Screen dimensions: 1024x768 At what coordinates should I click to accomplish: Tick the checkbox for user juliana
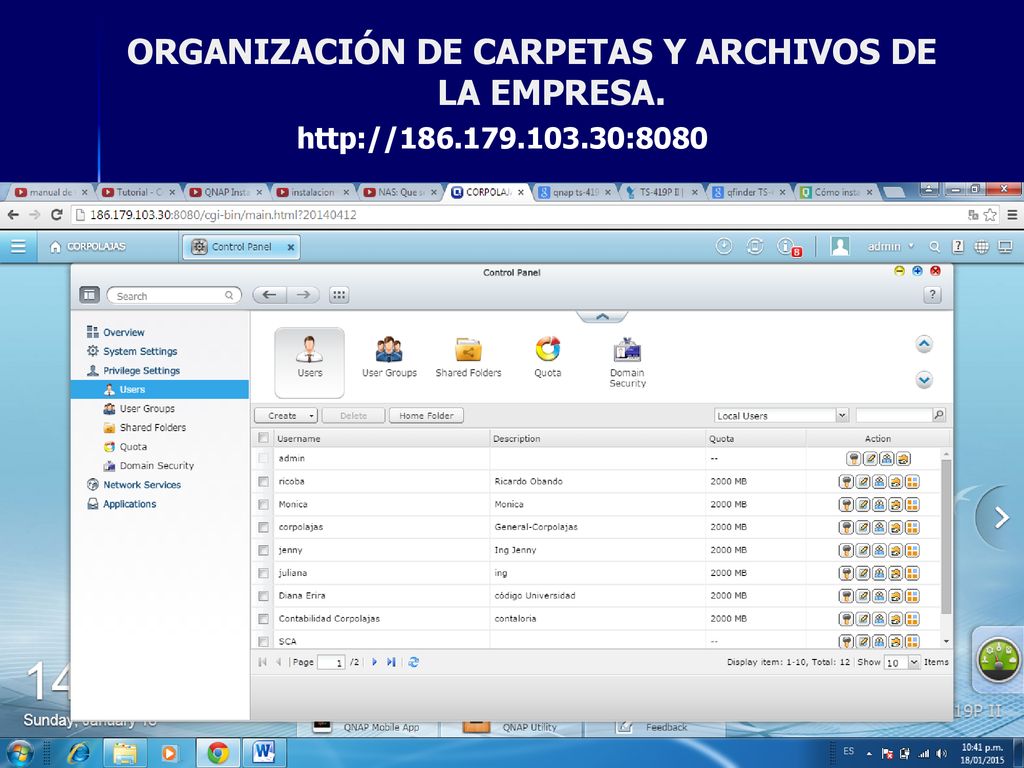[x=263, y=573]
